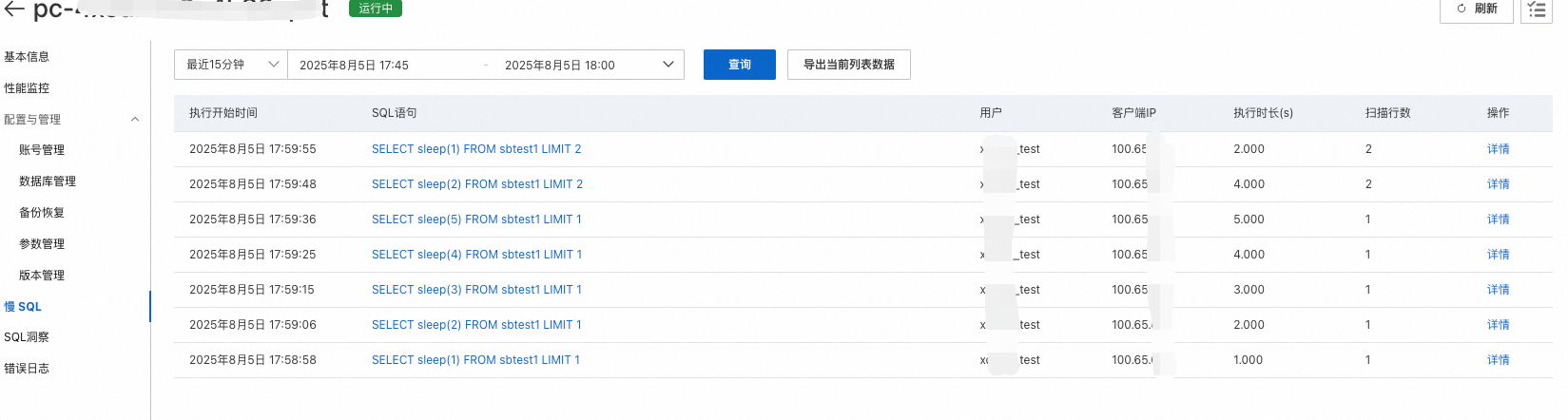
Task: Open the sleep(5) SQL statement link
Action: (x=476, y=220)
